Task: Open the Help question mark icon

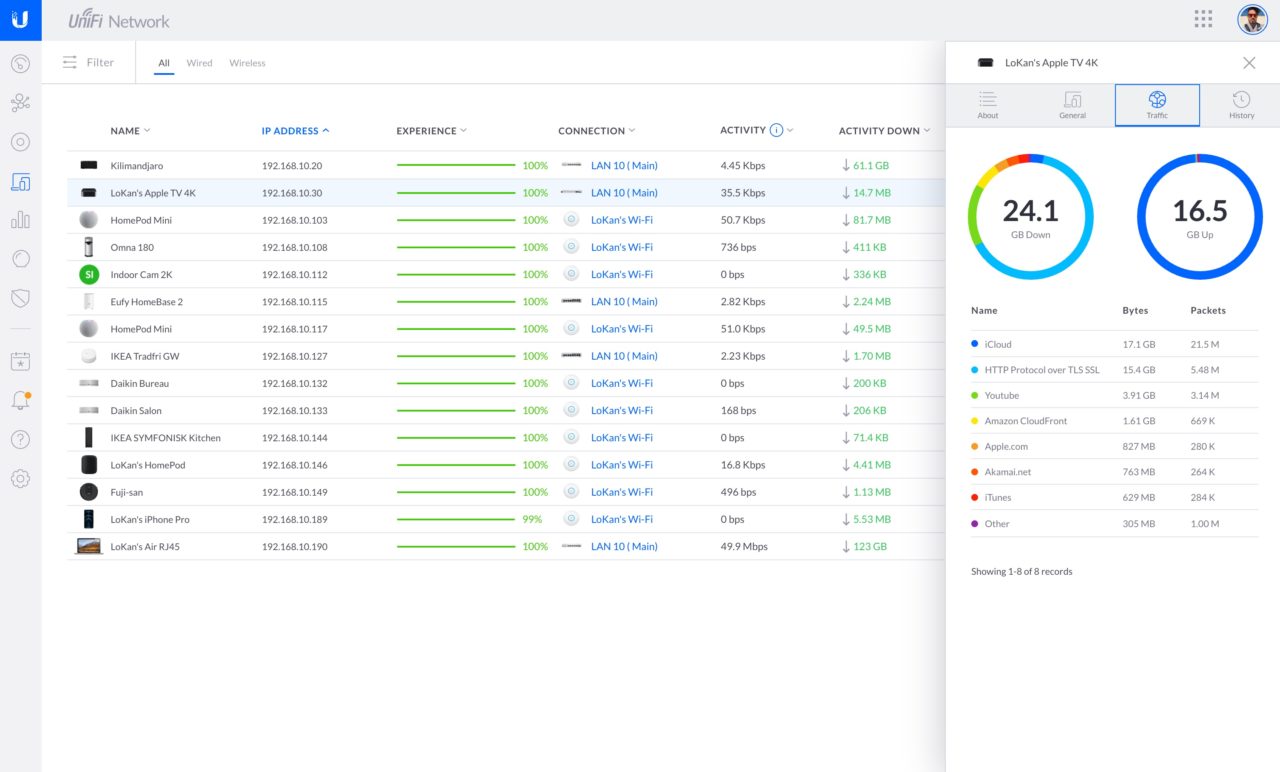Action: coord(20,439)
